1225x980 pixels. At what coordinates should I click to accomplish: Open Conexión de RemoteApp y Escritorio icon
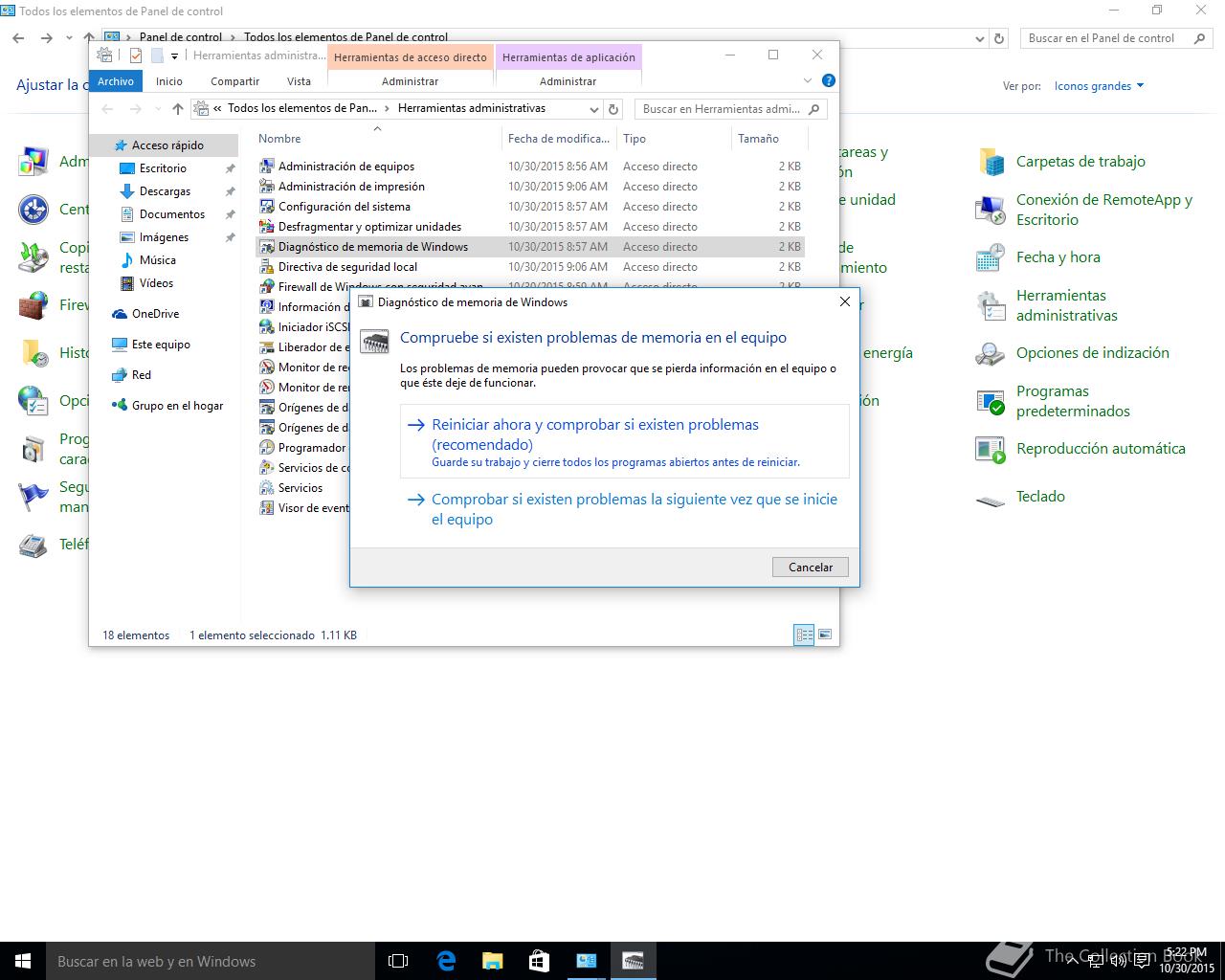coord(991,210)
